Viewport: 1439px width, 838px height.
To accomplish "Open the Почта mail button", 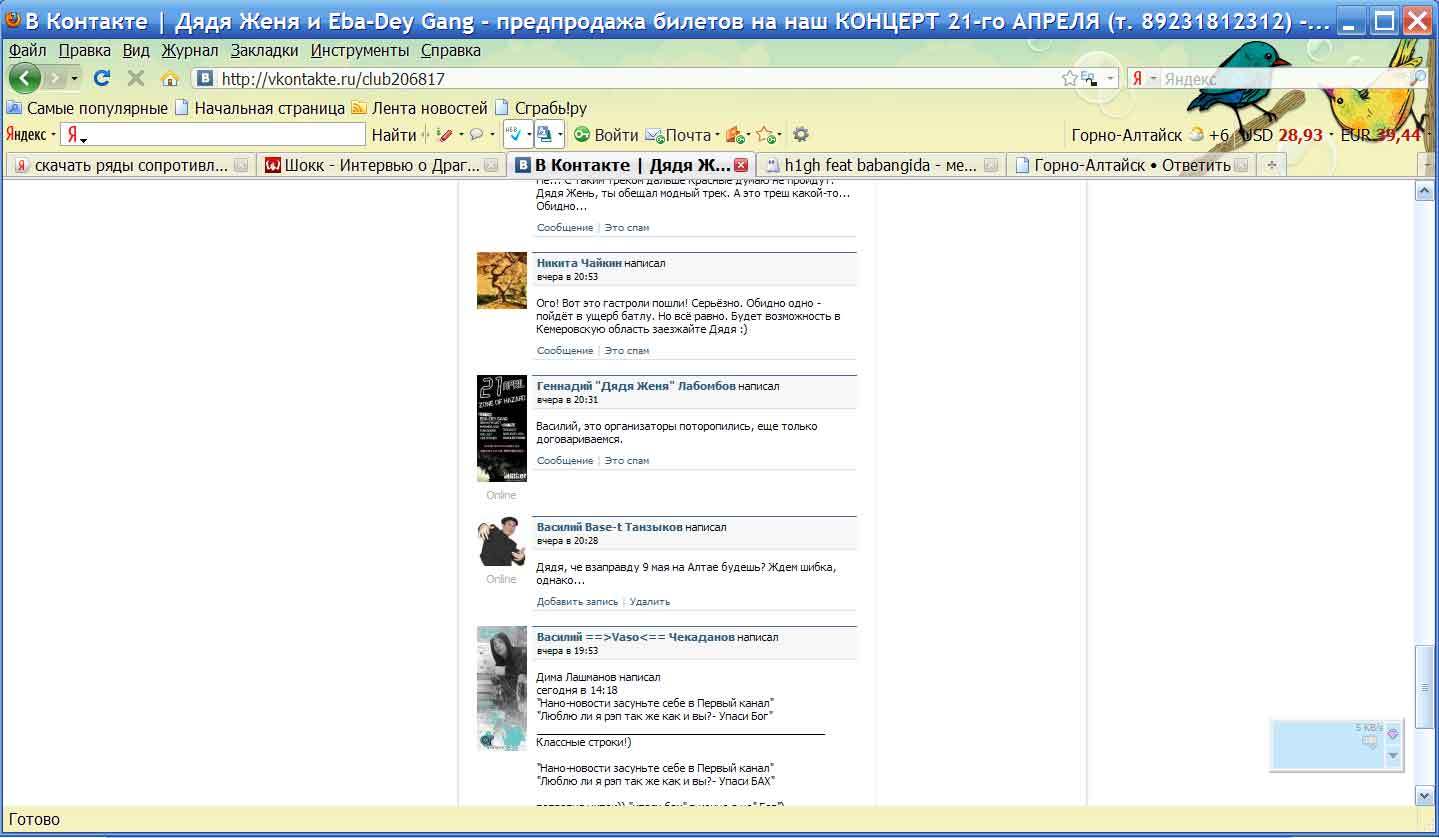I will [677, 135].
